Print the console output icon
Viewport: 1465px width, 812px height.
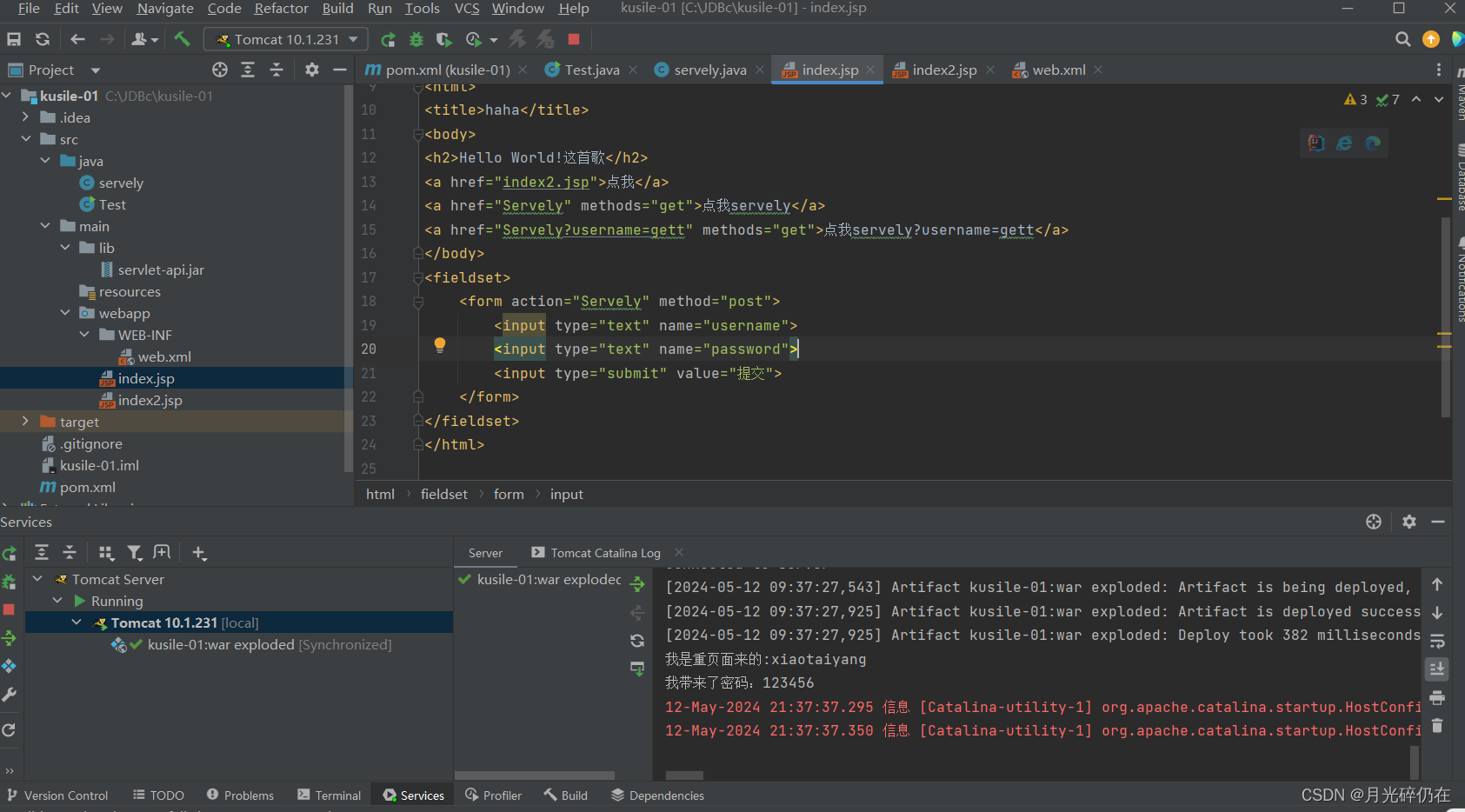(x=1437, y=698)
